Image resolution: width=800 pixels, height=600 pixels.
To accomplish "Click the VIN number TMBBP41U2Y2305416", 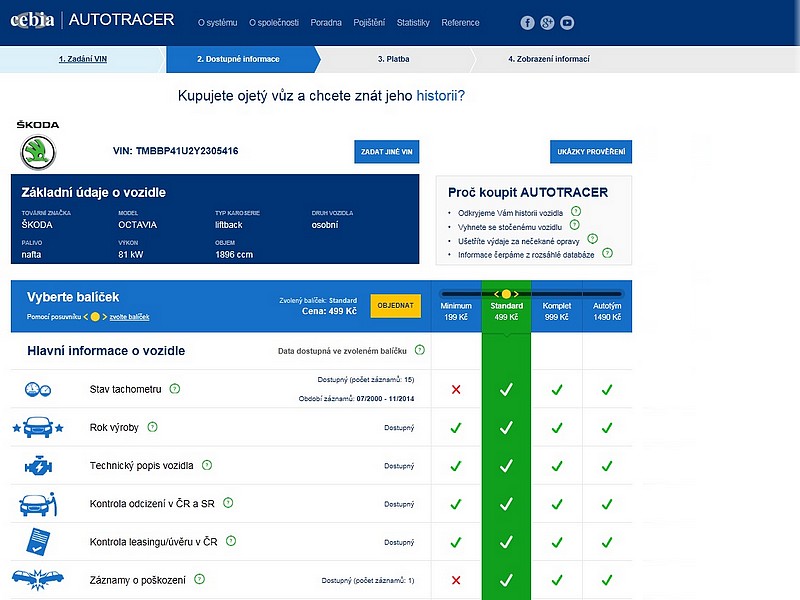I will point(187,151).
